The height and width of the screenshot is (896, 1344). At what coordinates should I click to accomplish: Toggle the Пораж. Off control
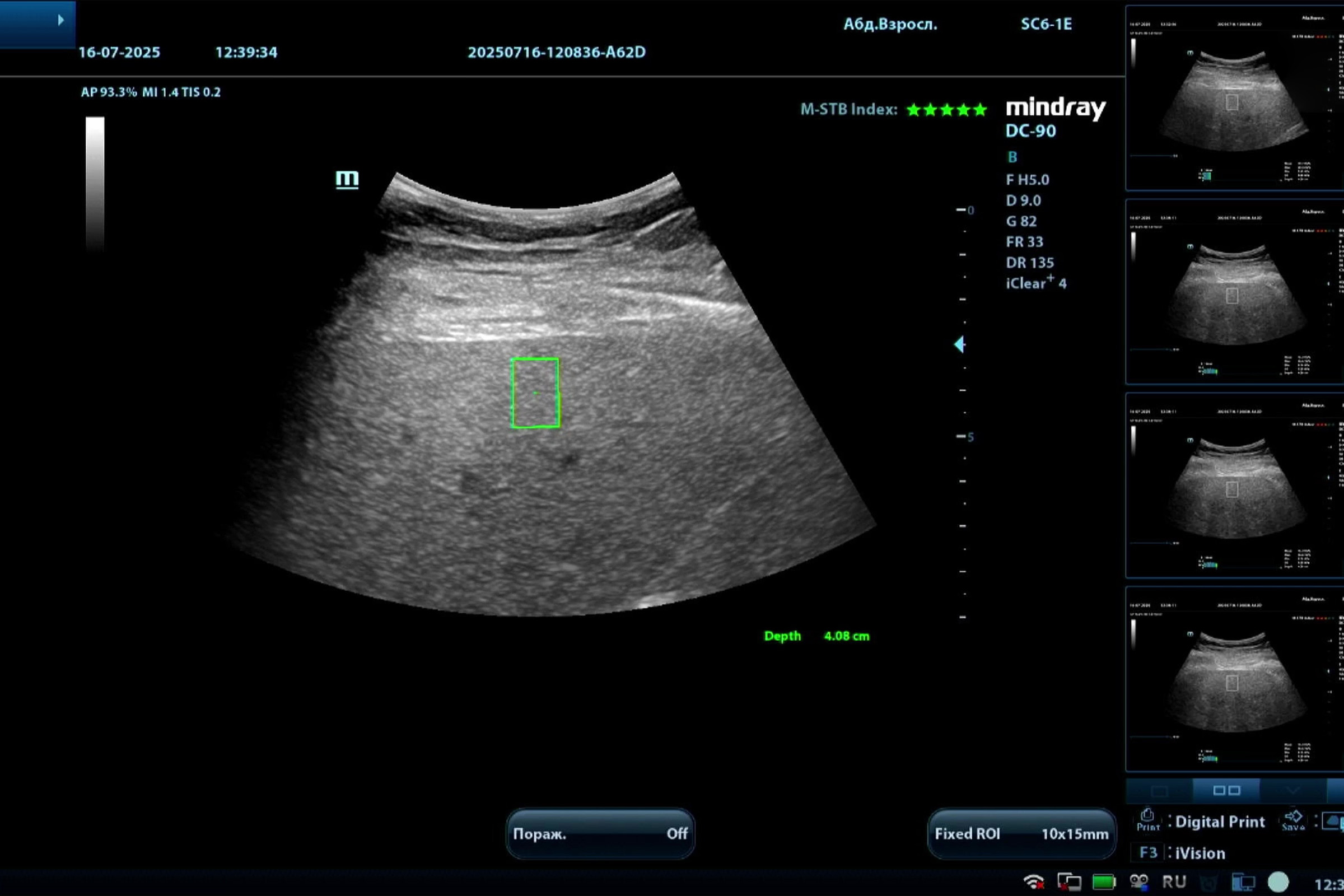point(600,834)
